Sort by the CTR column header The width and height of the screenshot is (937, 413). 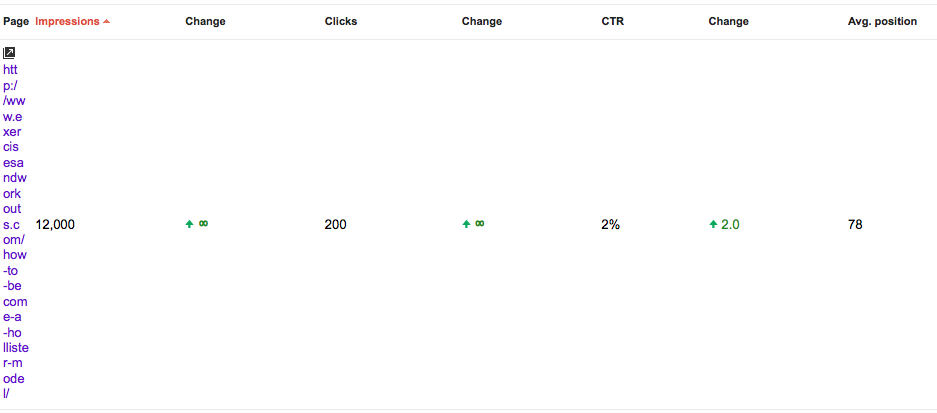(613, 22)
